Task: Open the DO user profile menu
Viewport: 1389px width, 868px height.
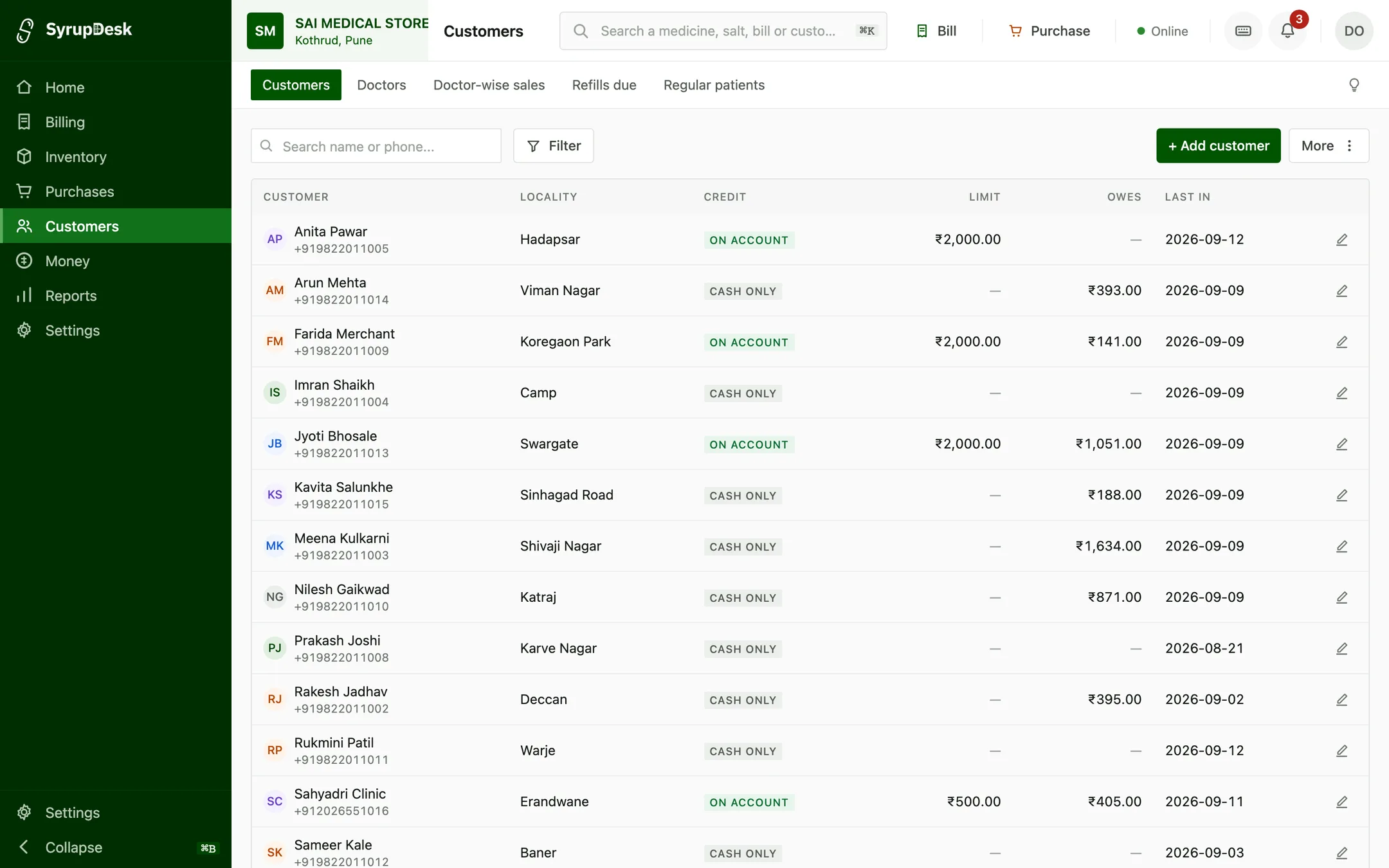Action: pos(1354,31)
